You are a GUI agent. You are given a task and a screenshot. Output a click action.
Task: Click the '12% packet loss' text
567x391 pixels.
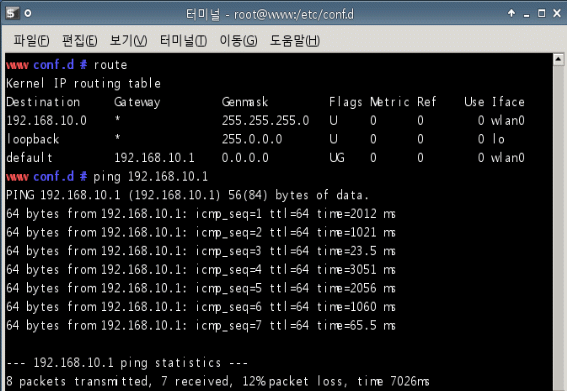coord(294,382)
